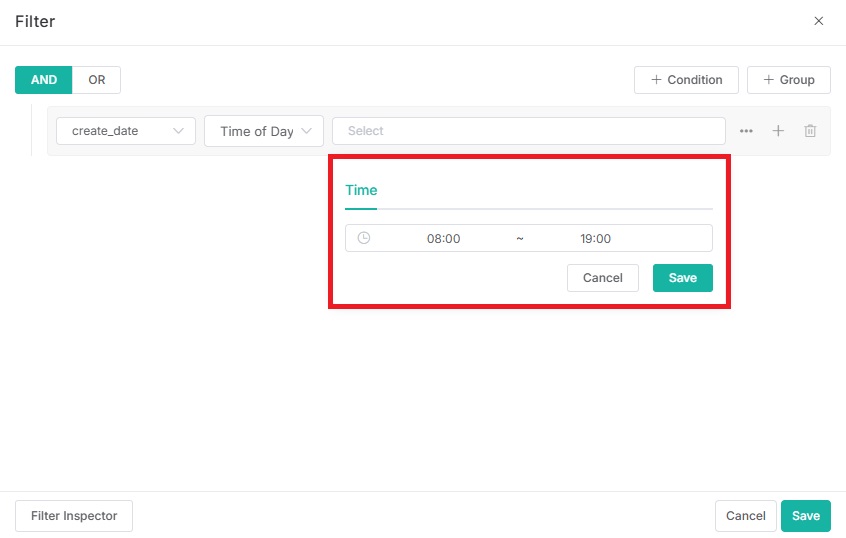The image size is (846, 538).
Task: Open the create_date field dropdown
Action: click(126, 131)
